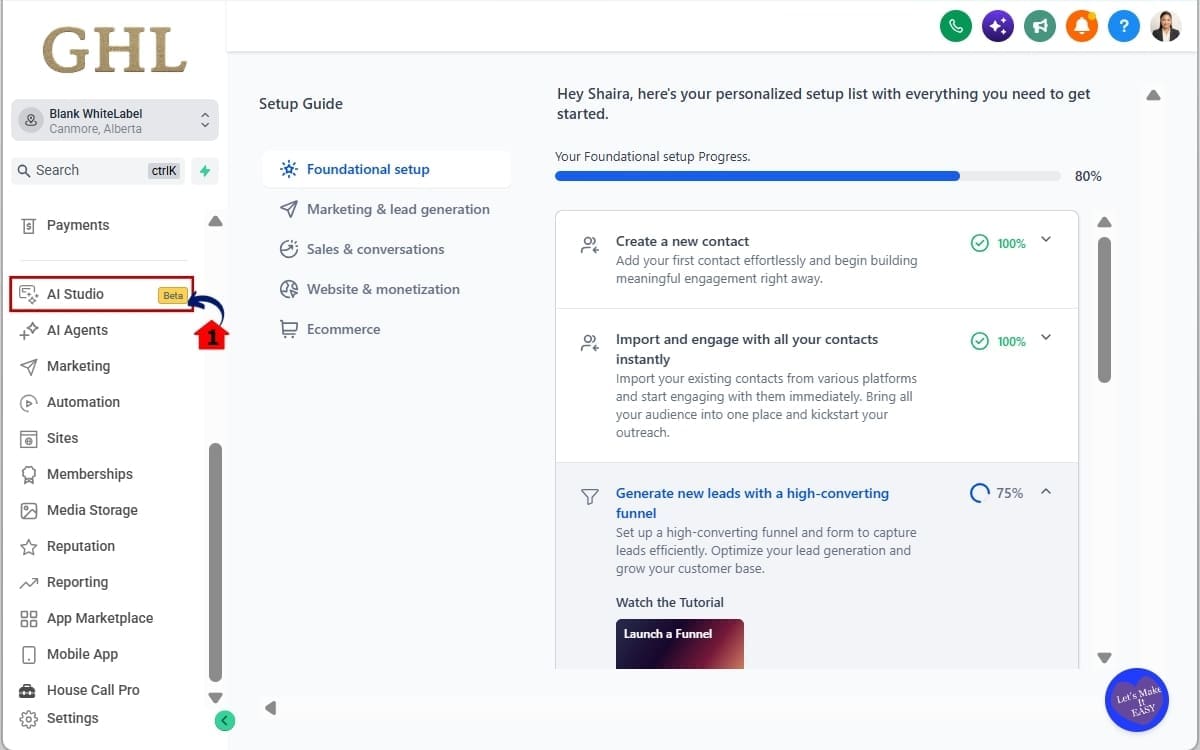
Task: Select the Ecommerce tab
Action: click(x=386, y=329)
